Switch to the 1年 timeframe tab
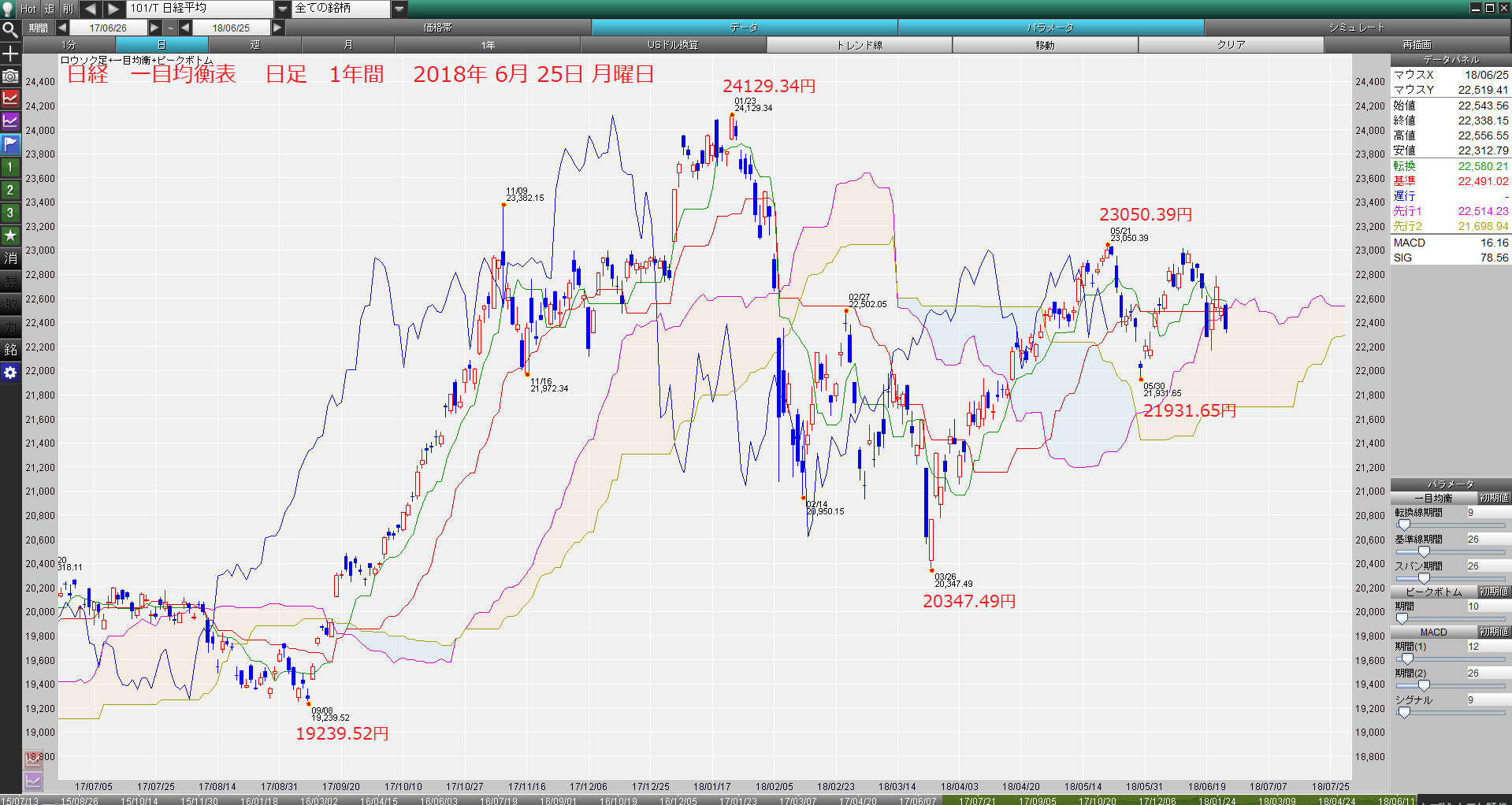 coord(488,45)
